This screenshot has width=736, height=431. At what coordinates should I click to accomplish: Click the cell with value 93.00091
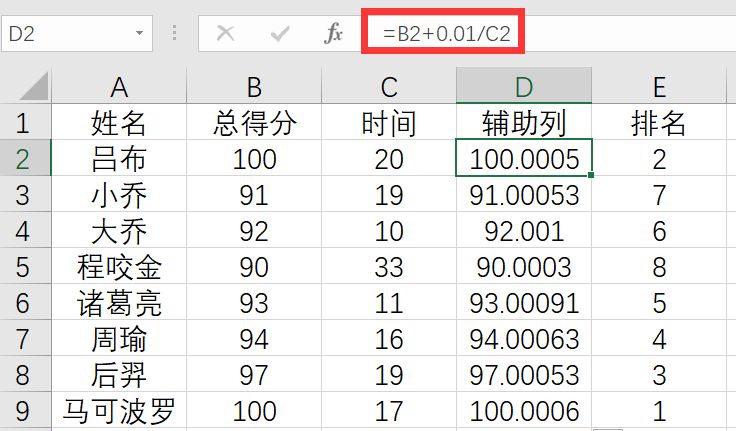coord(524,302)
